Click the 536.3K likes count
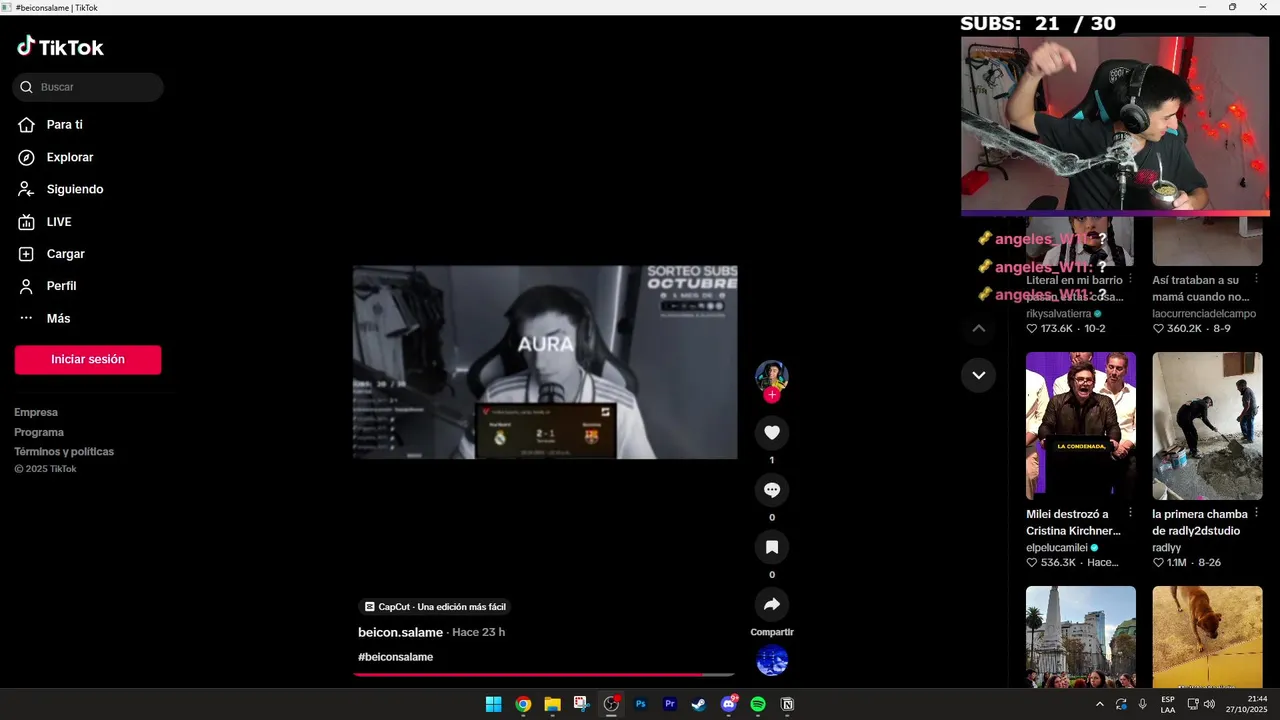The width and height of the screenshot is (1280, 720). [1058, 563]
